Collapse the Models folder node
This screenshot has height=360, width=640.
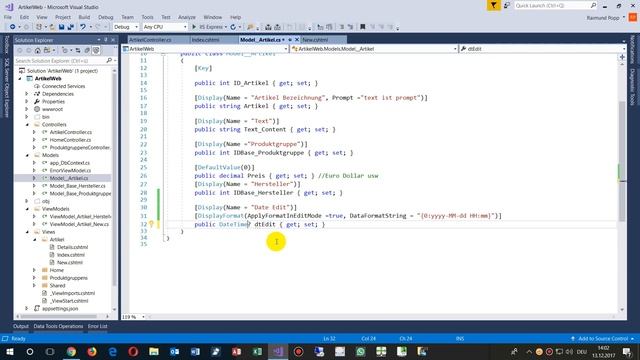(x=27, y=155)
